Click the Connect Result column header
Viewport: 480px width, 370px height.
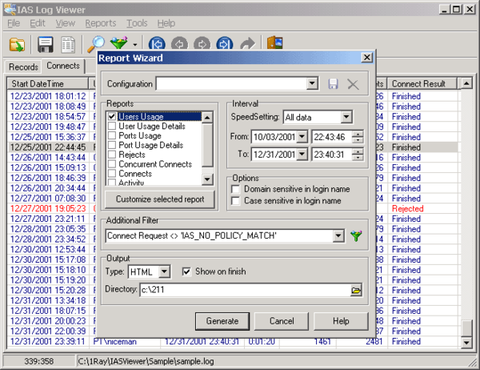tap(422, 84)
